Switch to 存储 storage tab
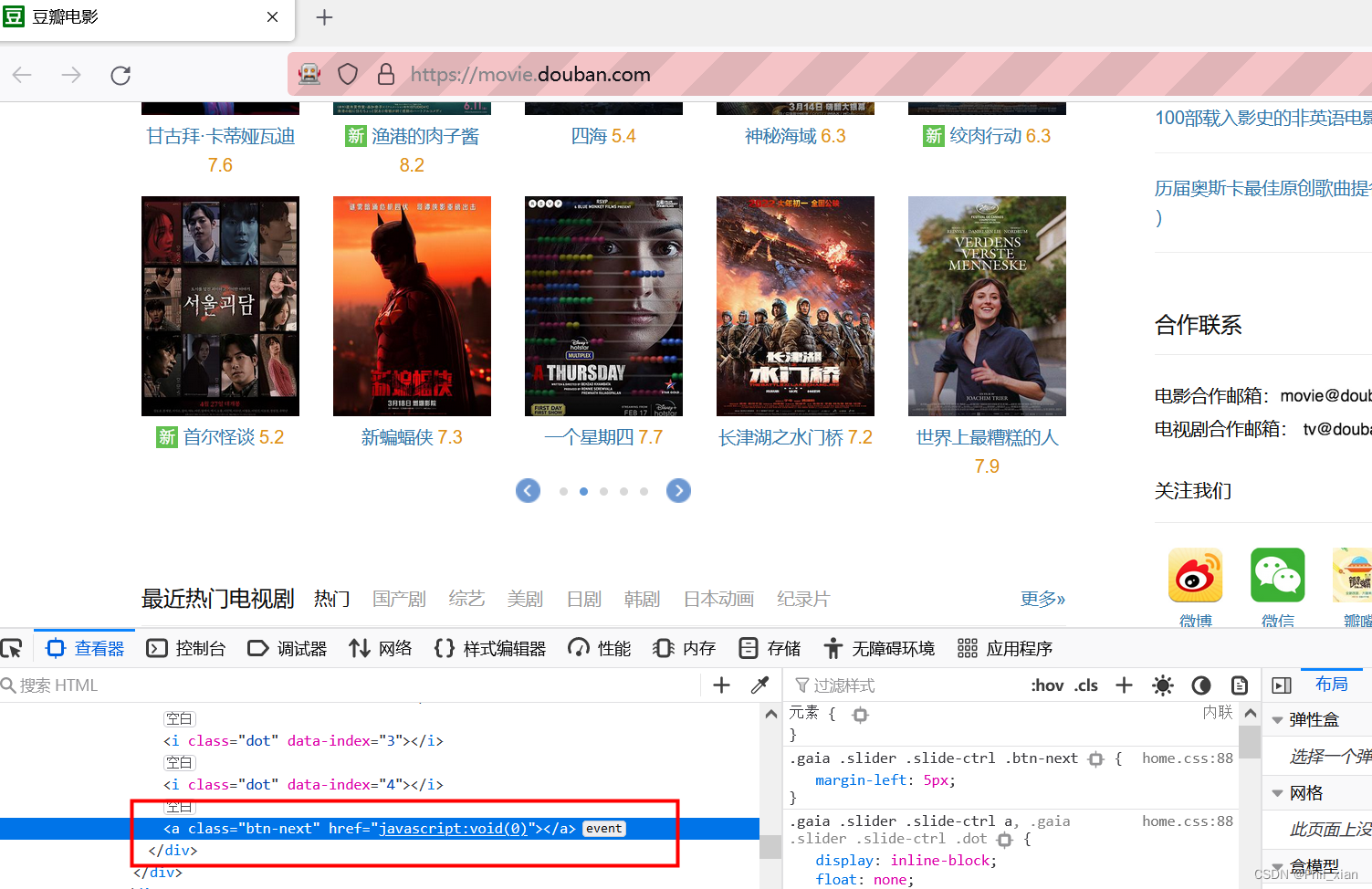This screenshot has width=1372, height=889. coord(770,648)
